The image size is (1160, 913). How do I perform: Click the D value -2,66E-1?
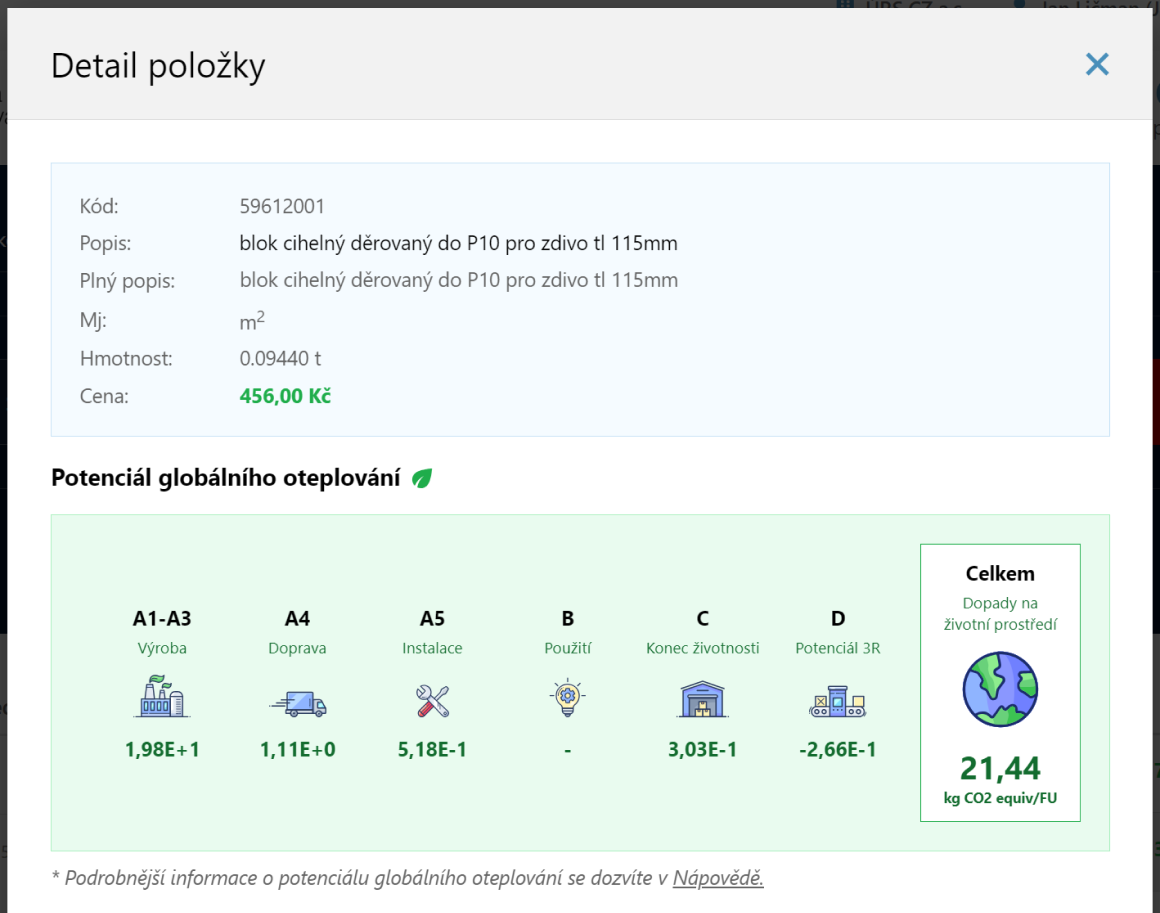click(837, 749)
